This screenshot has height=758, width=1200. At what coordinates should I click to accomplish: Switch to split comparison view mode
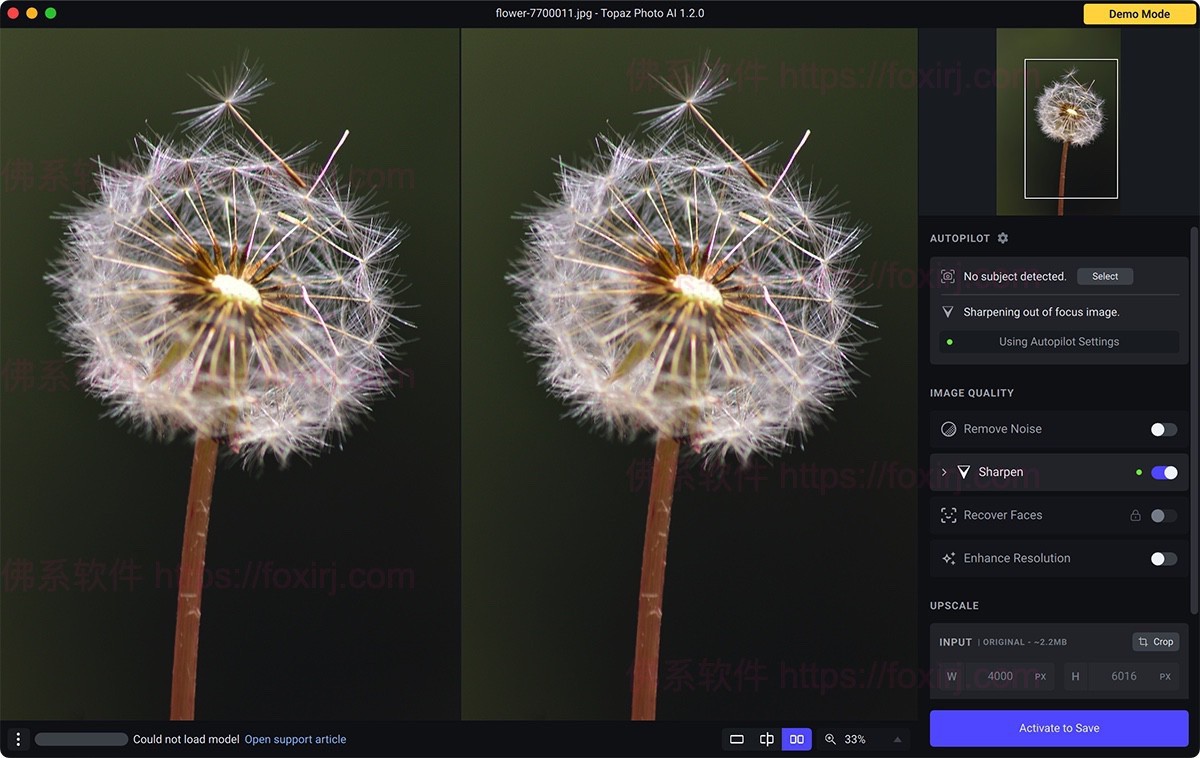(766, 738)
